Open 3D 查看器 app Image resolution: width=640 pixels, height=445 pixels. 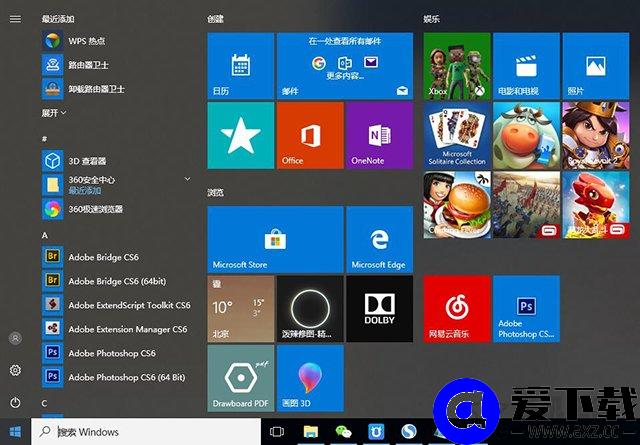pos(116,161)
